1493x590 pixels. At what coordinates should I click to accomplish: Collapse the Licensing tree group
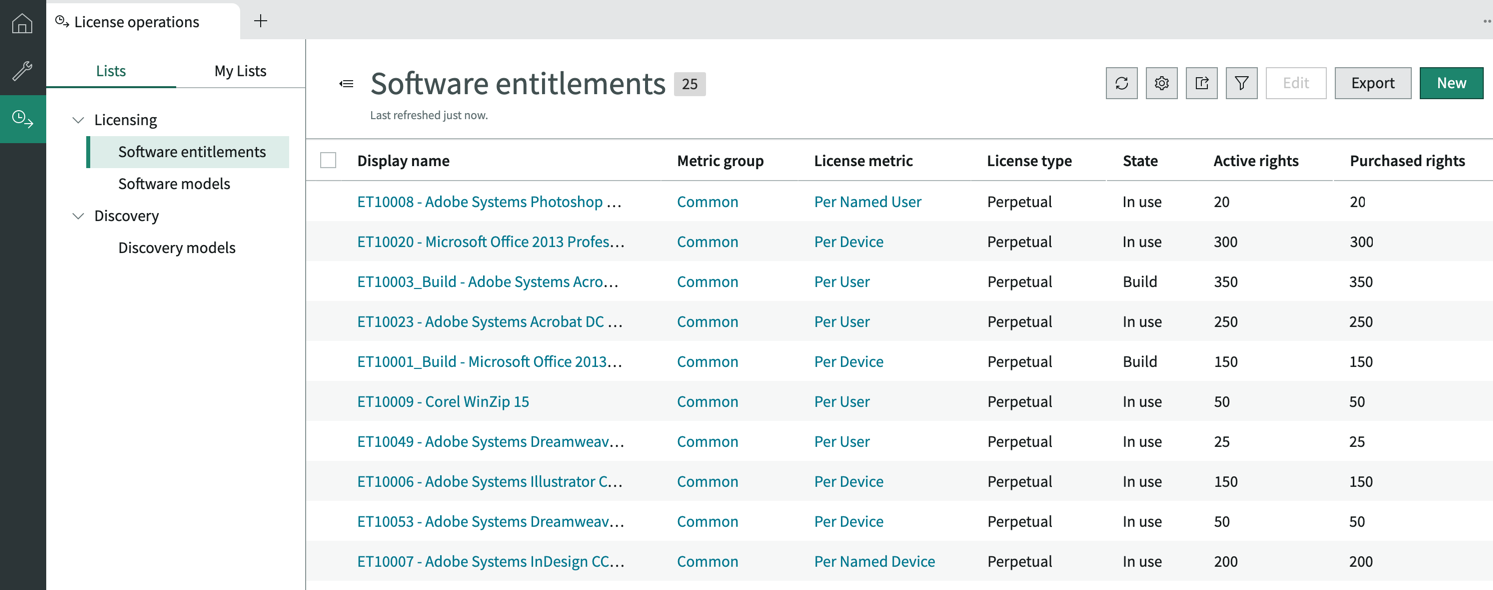78,120
